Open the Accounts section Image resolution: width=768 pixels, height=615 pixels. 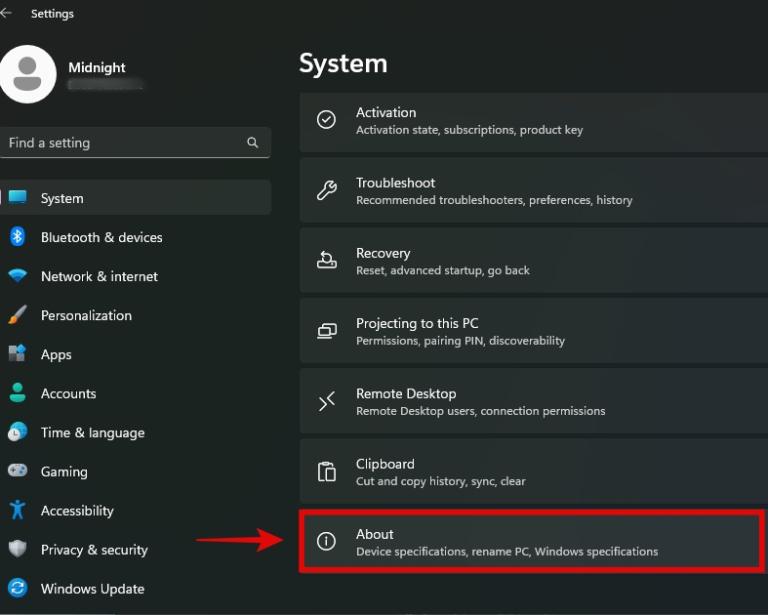(x=68, y=393)
